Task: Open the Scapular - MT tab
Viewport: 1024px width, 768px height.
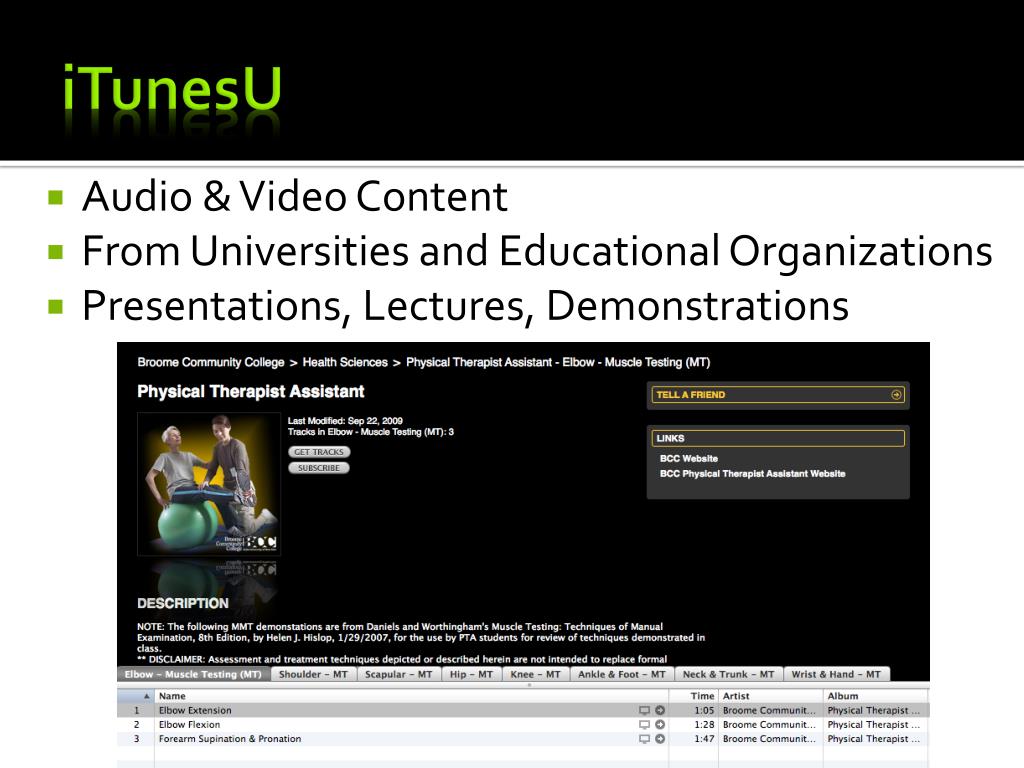Action: (x=398, y=674)
